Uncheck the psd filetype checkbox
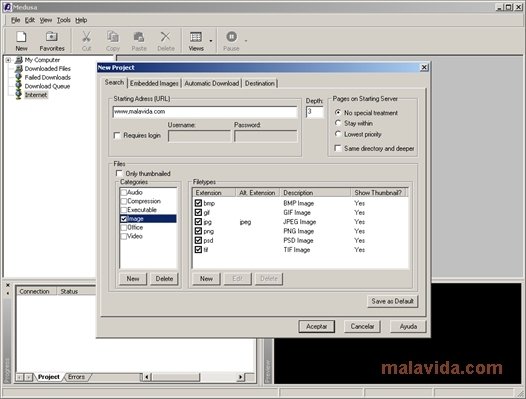The height and width of the screenshot is (399, 526). tap(198, 240)
